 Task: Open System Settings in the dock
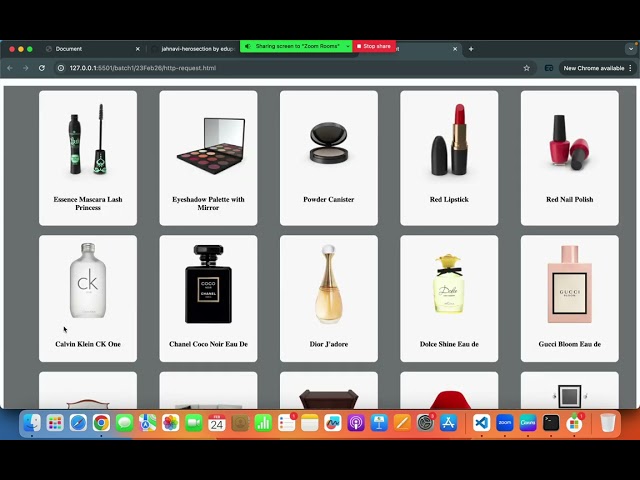[x=425, y=423]
